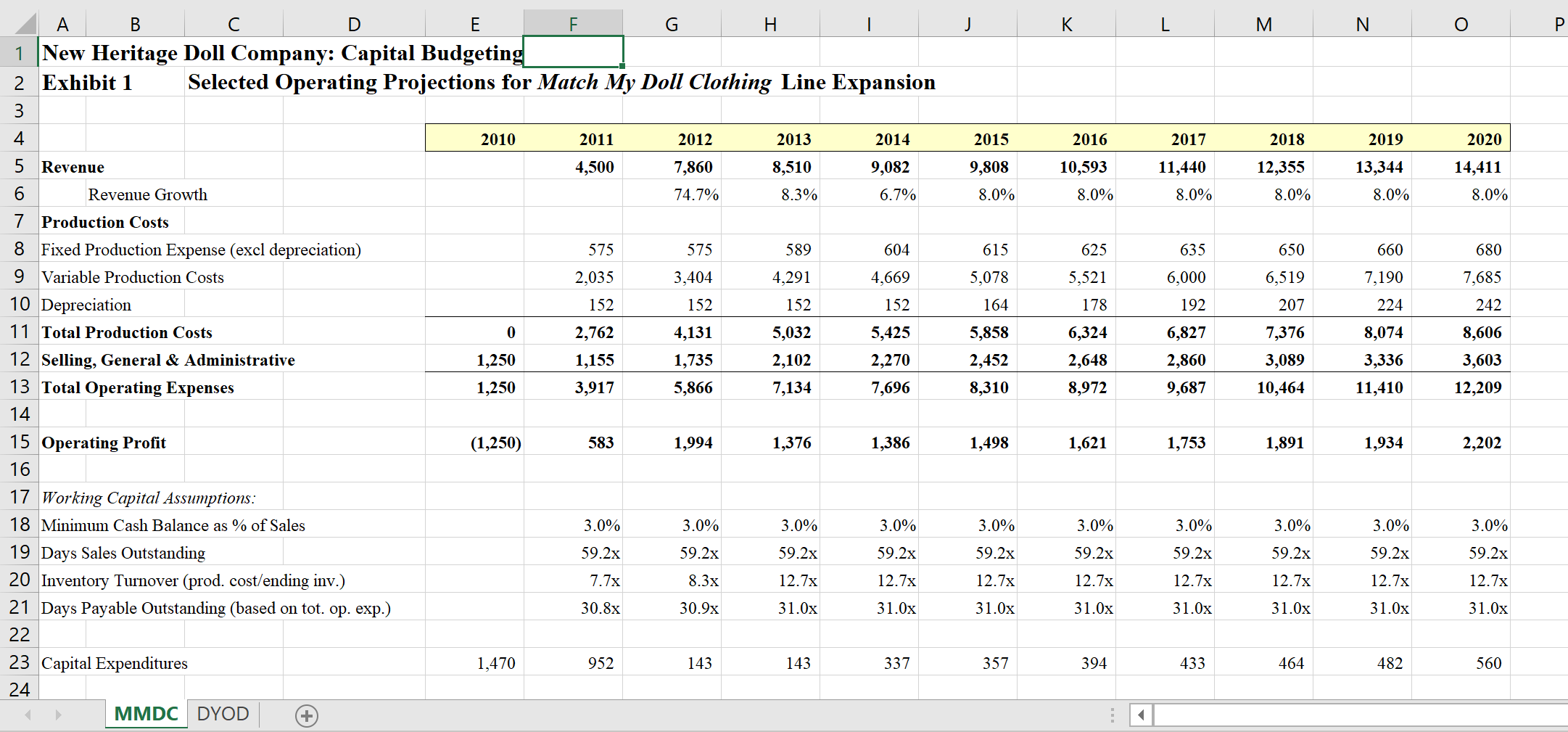Viewport: 1568px width, 732px height.
Task: Click the 'Capital Expenditures' label
Action: pyautogui.click(x=114, y=663)
